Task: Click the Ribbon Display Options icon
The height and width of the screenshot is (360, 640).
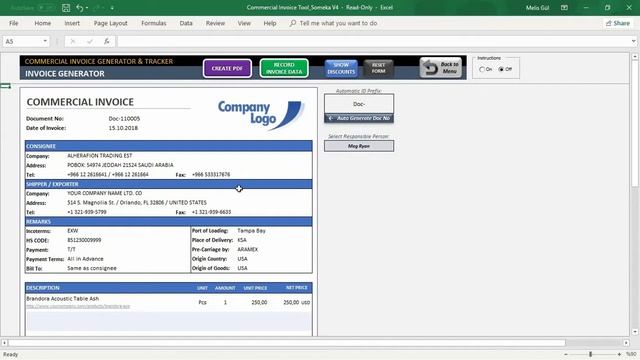Action: point(564,8)
